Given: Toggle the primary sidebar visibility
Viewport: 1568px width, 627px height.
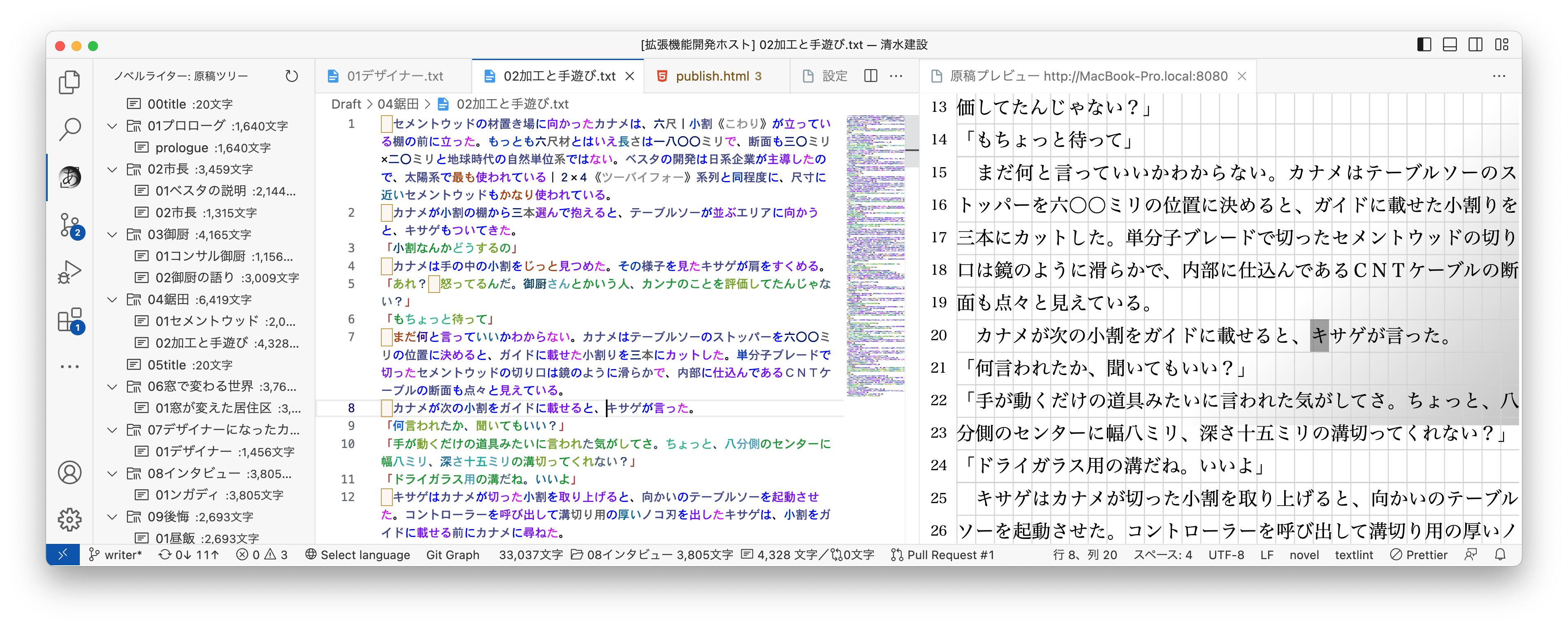Looking at the screenshot, I should click(x=1425, y=44).
